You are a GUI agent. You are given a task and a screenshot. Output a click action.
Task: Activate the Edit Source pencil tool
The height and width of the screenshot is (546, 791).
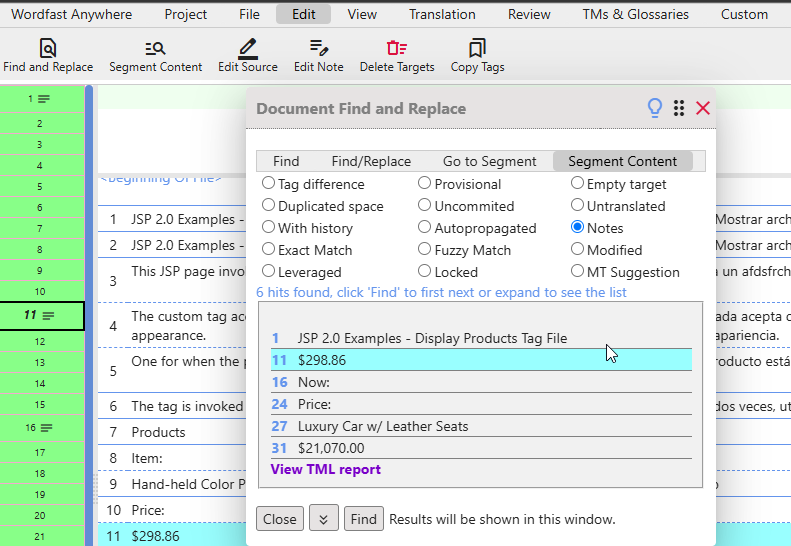pyautogui.click(x=248, y=56)
